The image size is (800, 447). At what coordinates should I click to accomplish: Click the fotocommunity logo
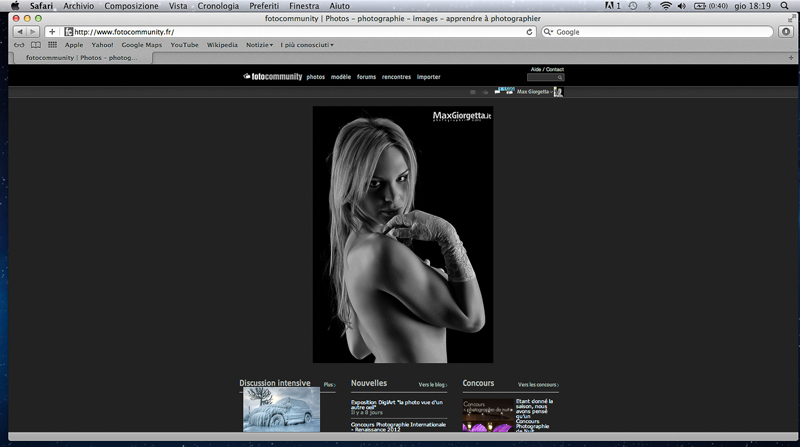tap(273, 77)
